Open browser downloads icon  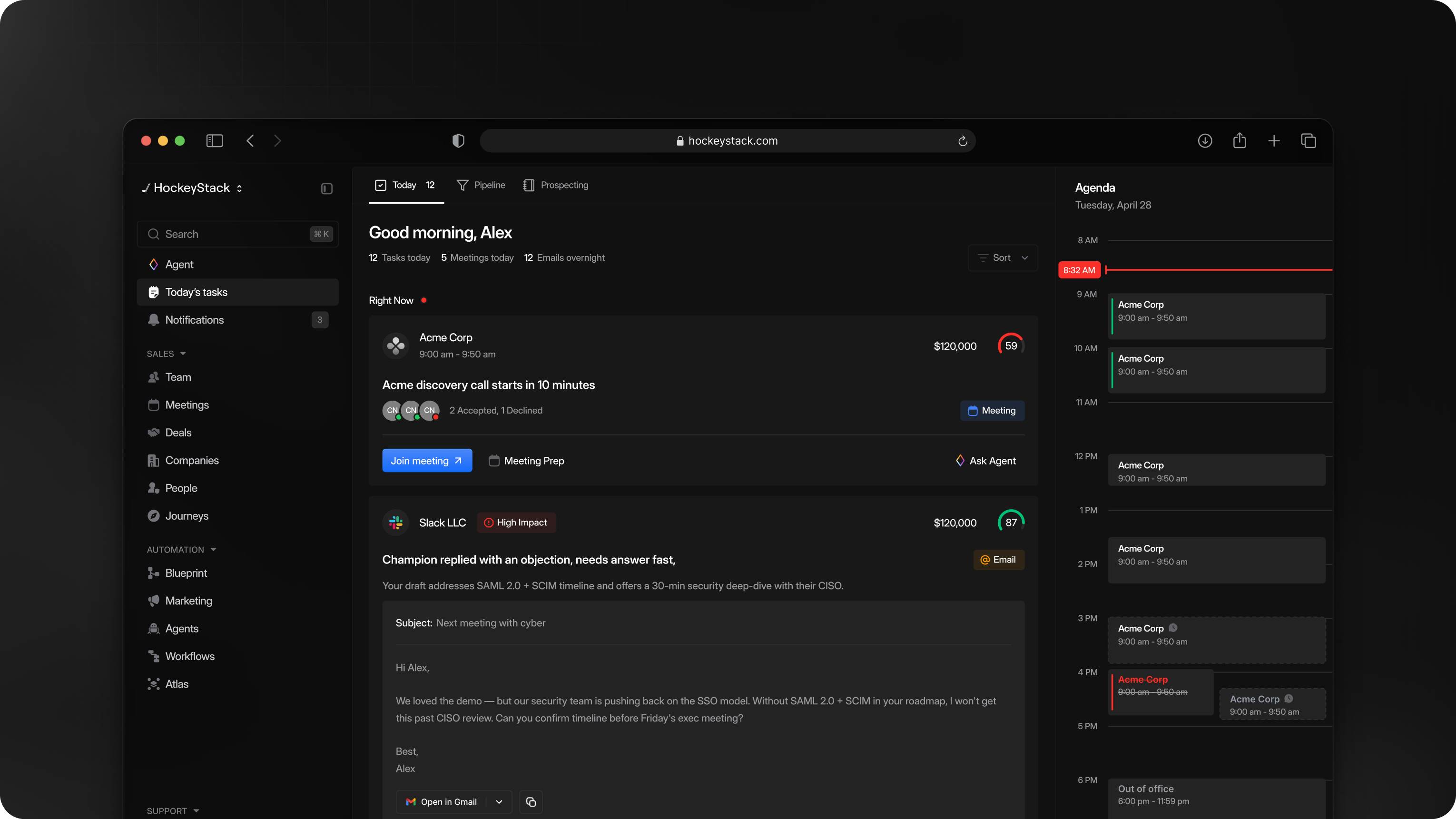1205,141
